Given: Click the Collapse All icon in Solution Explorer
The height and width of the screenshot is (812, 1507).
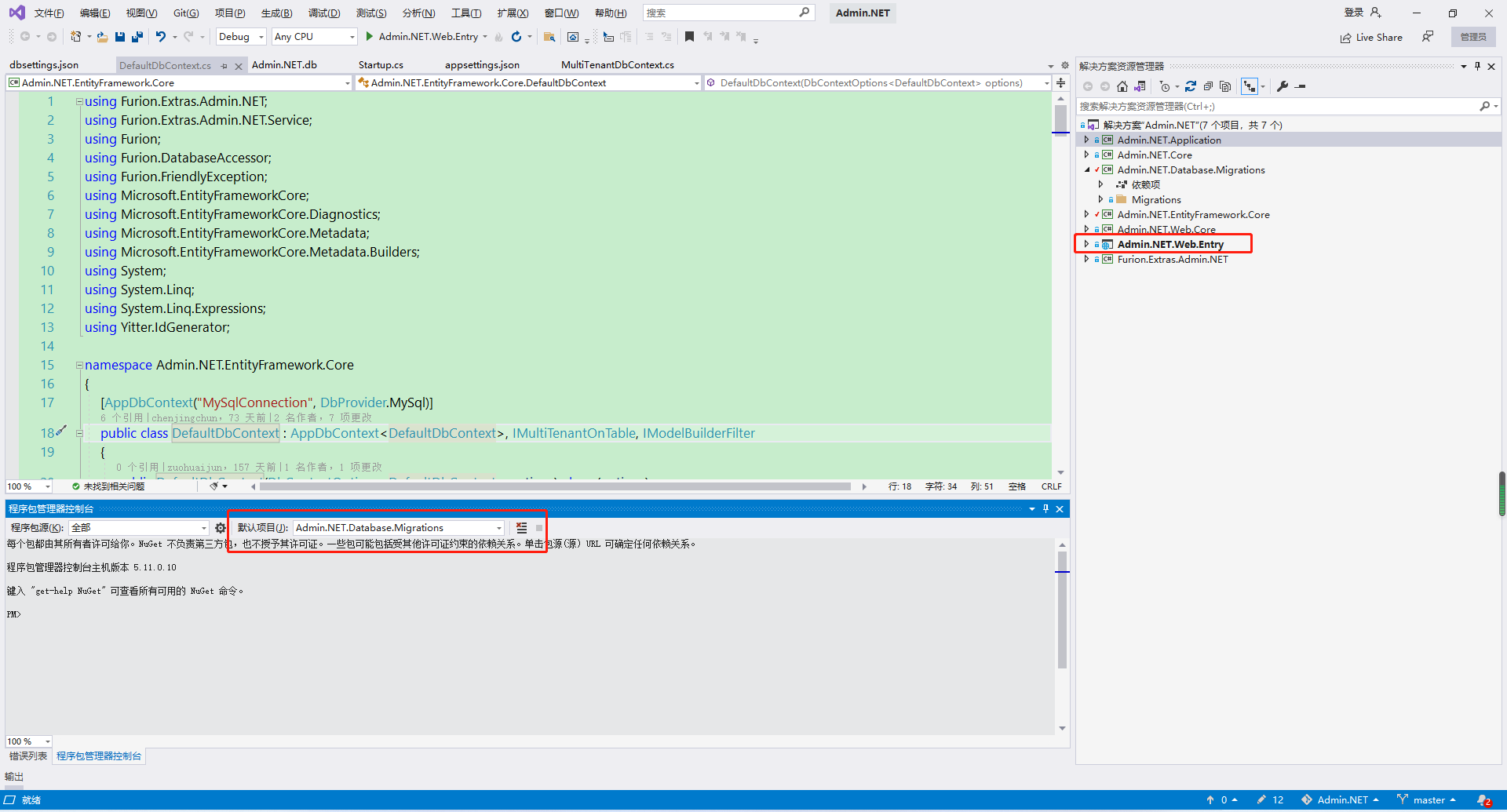Looking at the screenshot, I should pyautogui.click(x=1209, y=86).
